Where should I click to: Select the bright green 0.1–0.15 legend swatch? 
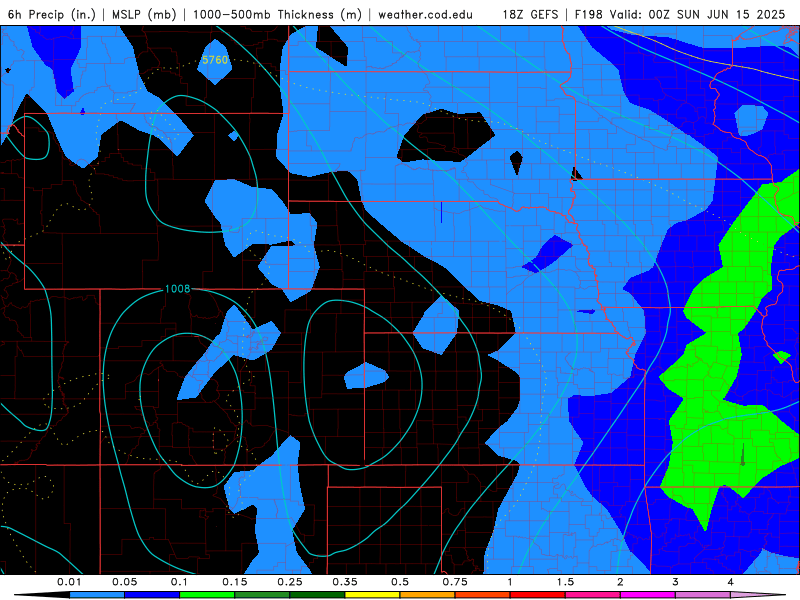207,595
